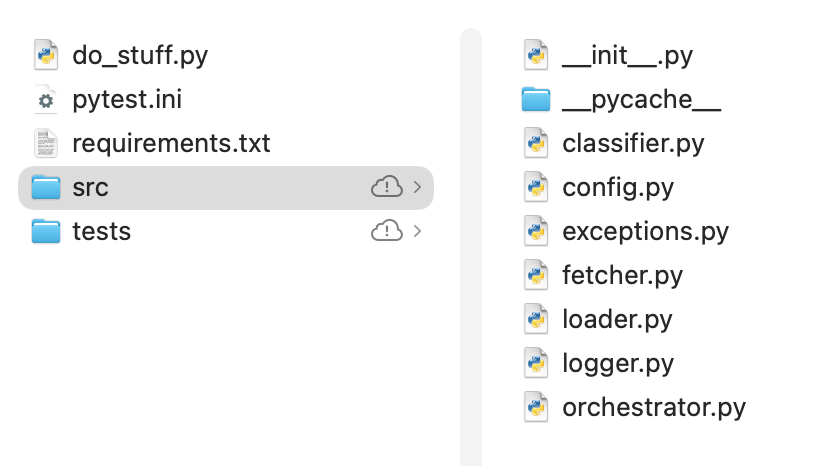Select the logger.py file name
This screenshot has width=834, height=466.
(618, 363)
